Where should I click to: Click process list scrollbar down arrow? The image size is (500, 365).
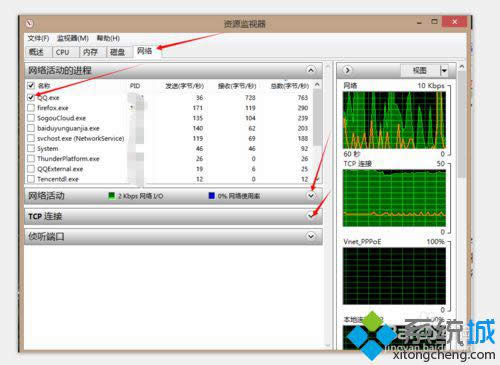coord(317,179)
